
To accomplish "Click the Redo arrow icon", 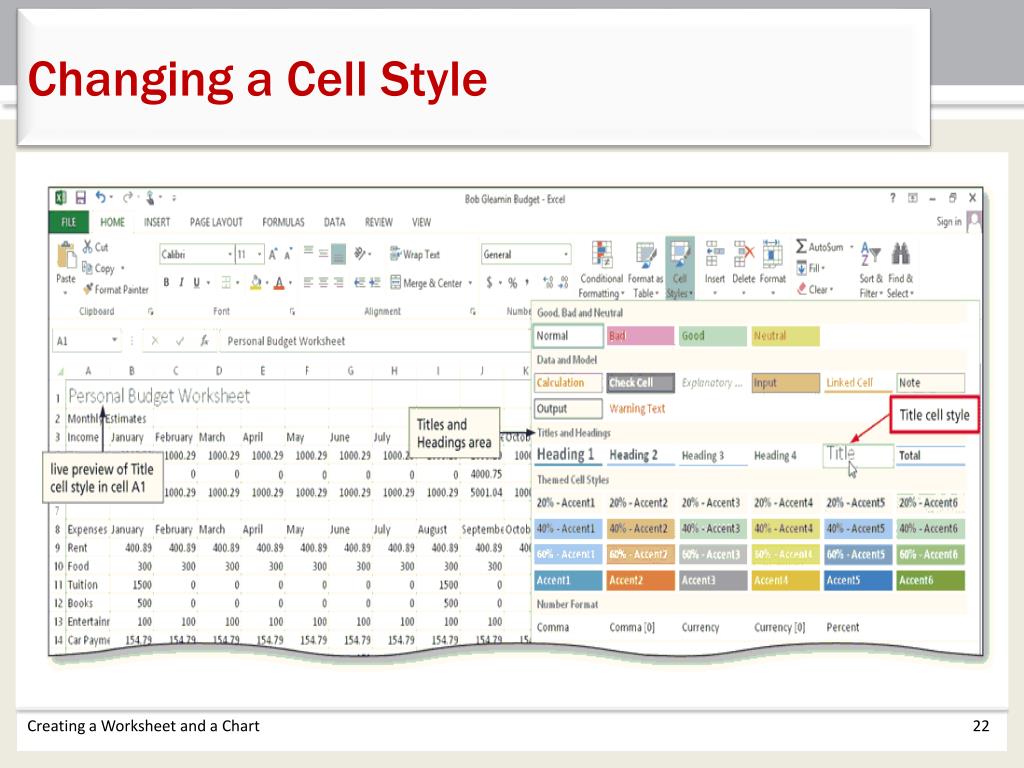I will 128,197.
